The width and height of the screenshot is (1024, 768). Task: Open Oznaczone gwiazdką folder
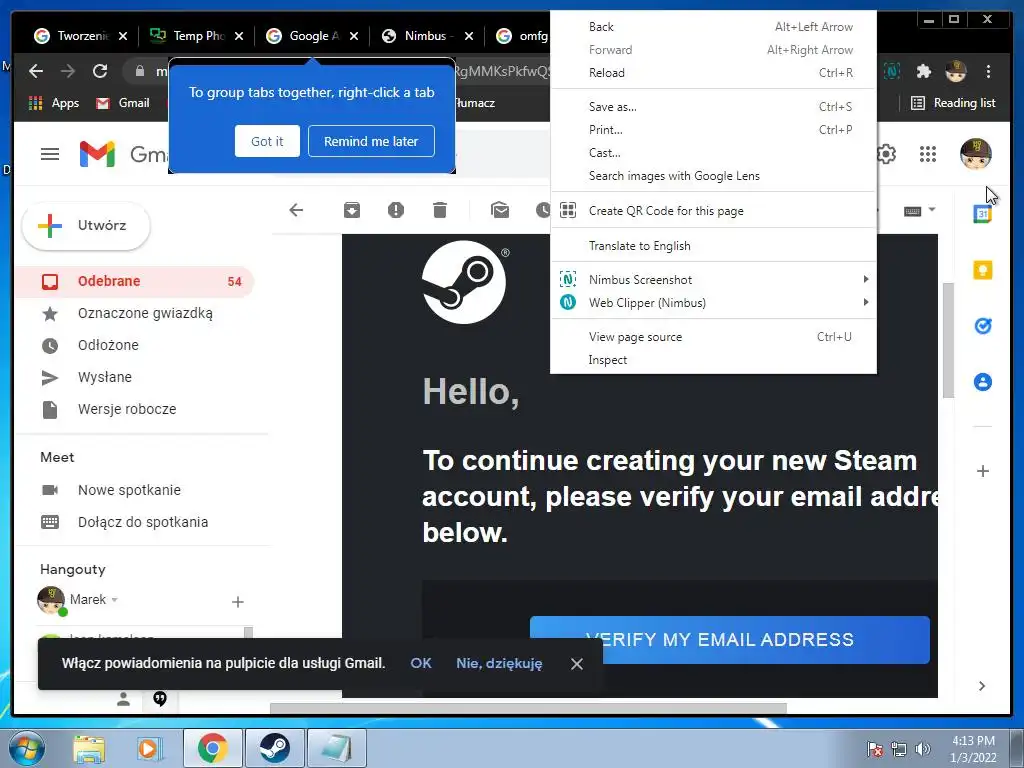(x=134, y=313)
